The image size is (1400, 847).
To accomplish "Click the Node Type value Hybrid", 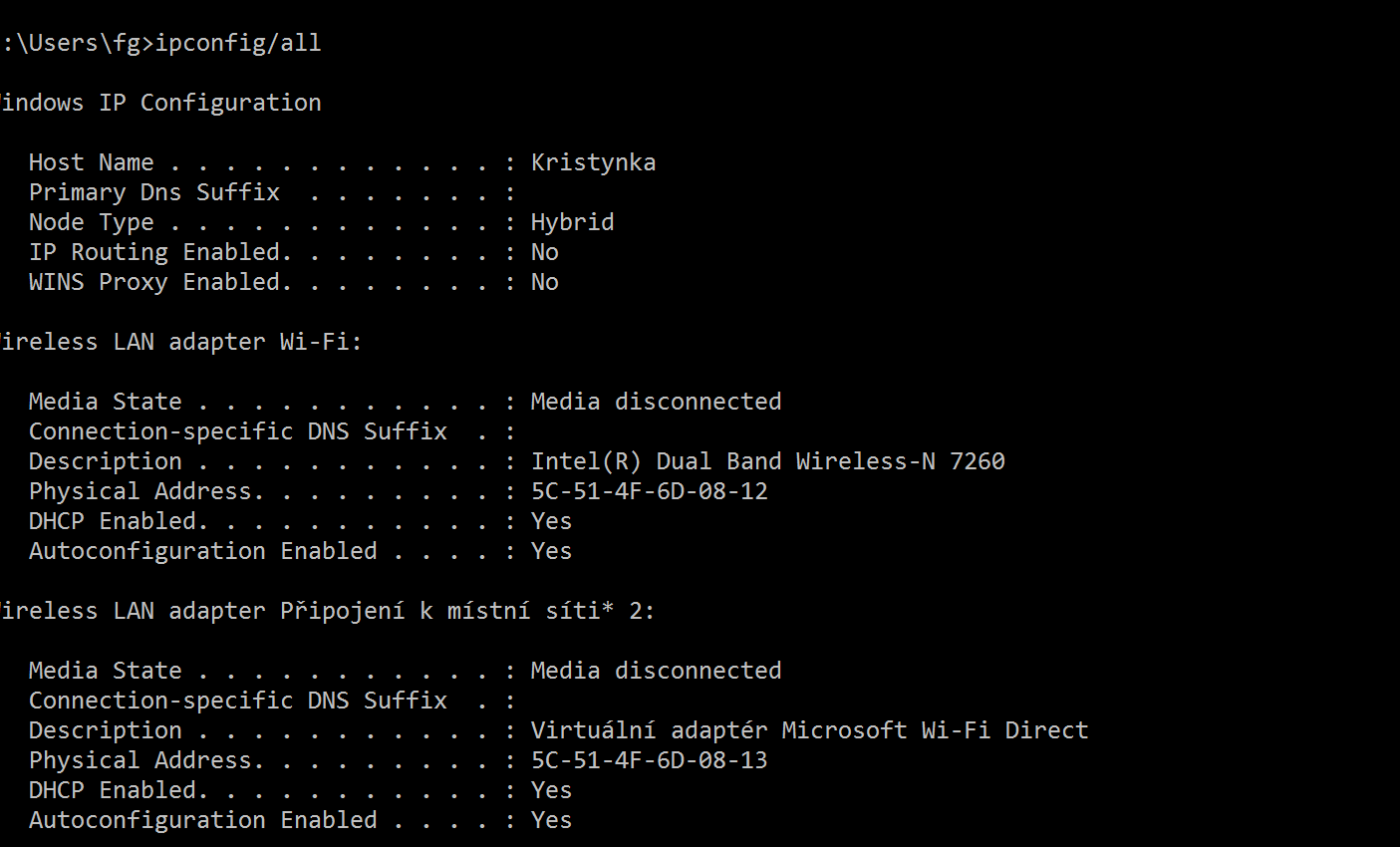I will pos(572,222).
